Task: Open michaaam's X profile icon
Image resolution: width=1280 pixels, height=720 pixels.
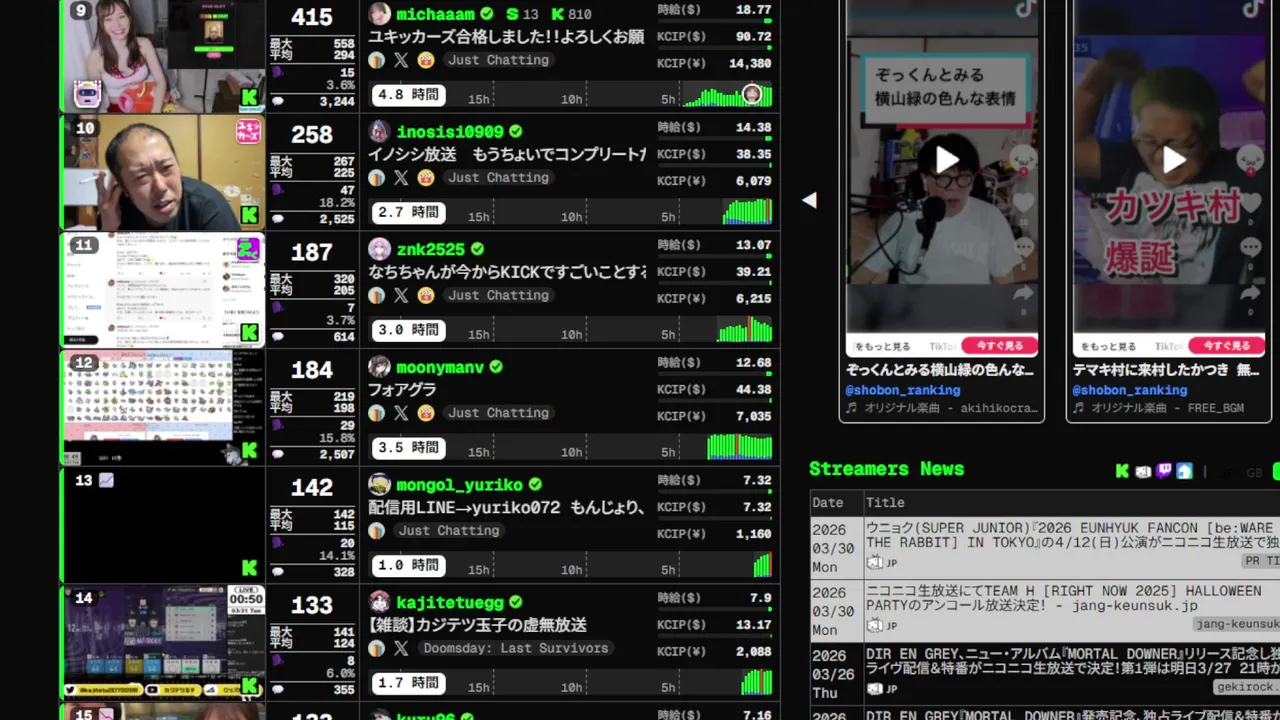Action: coord(401,60)
